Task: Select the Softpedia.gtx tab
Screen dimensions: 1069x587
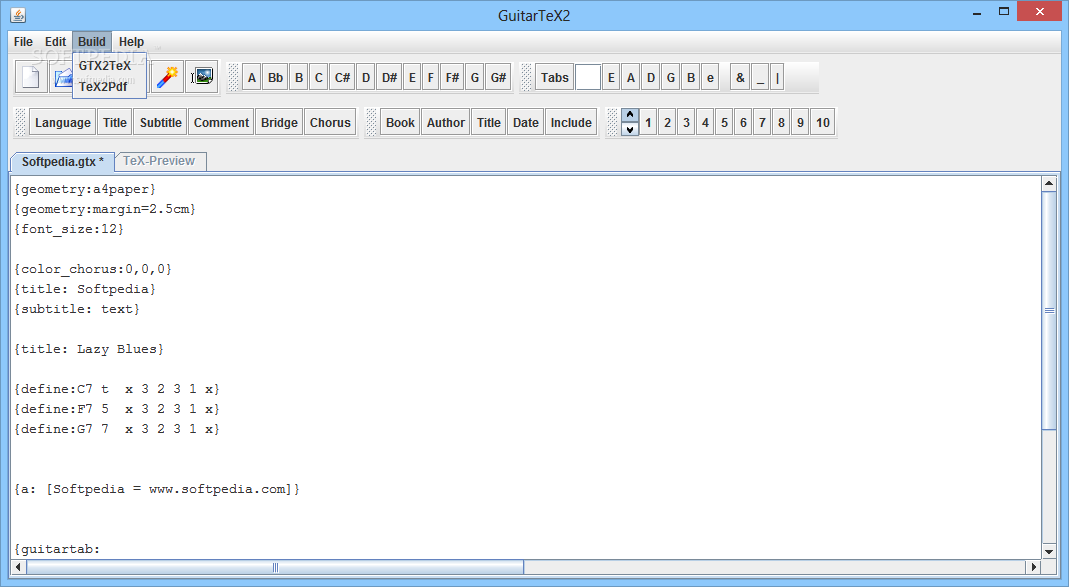Action: (x=62, y=162)
